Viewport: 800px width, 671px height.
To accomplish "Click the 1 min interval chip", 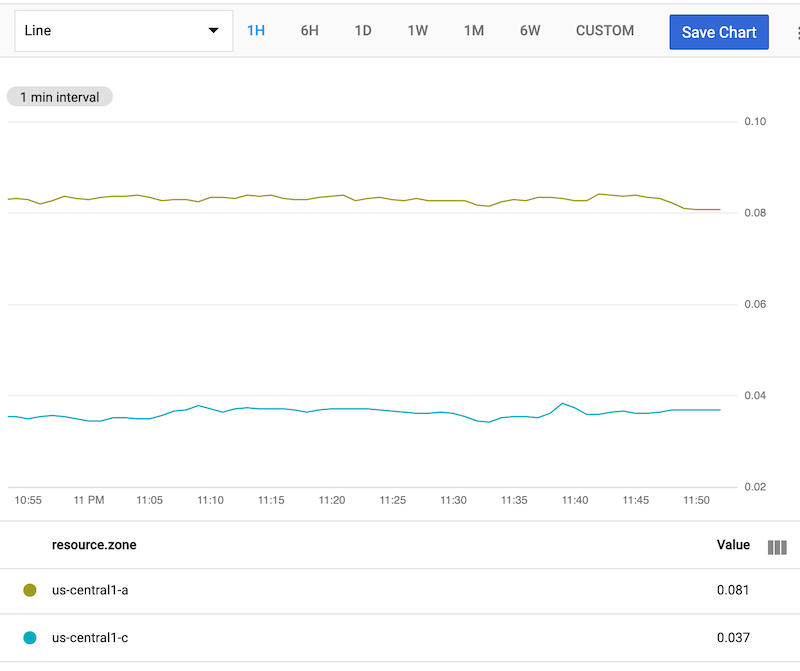I will click(x=59, y=96).
